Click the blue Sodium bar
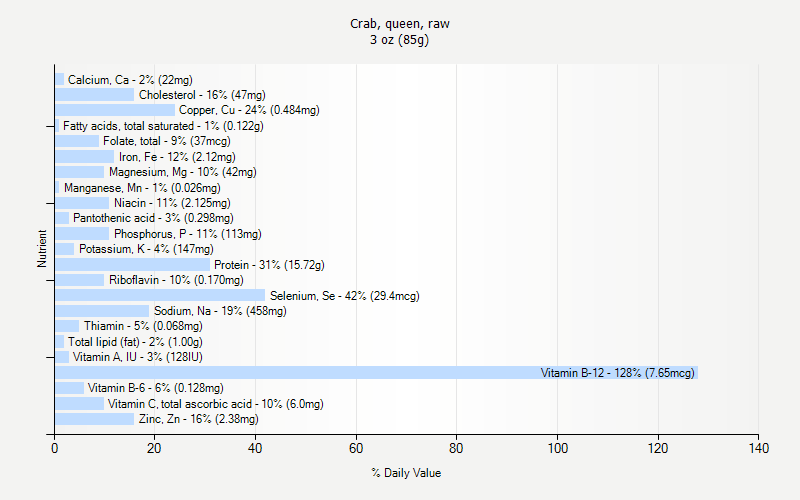The image size is (800, 500). tap(102, 311)
